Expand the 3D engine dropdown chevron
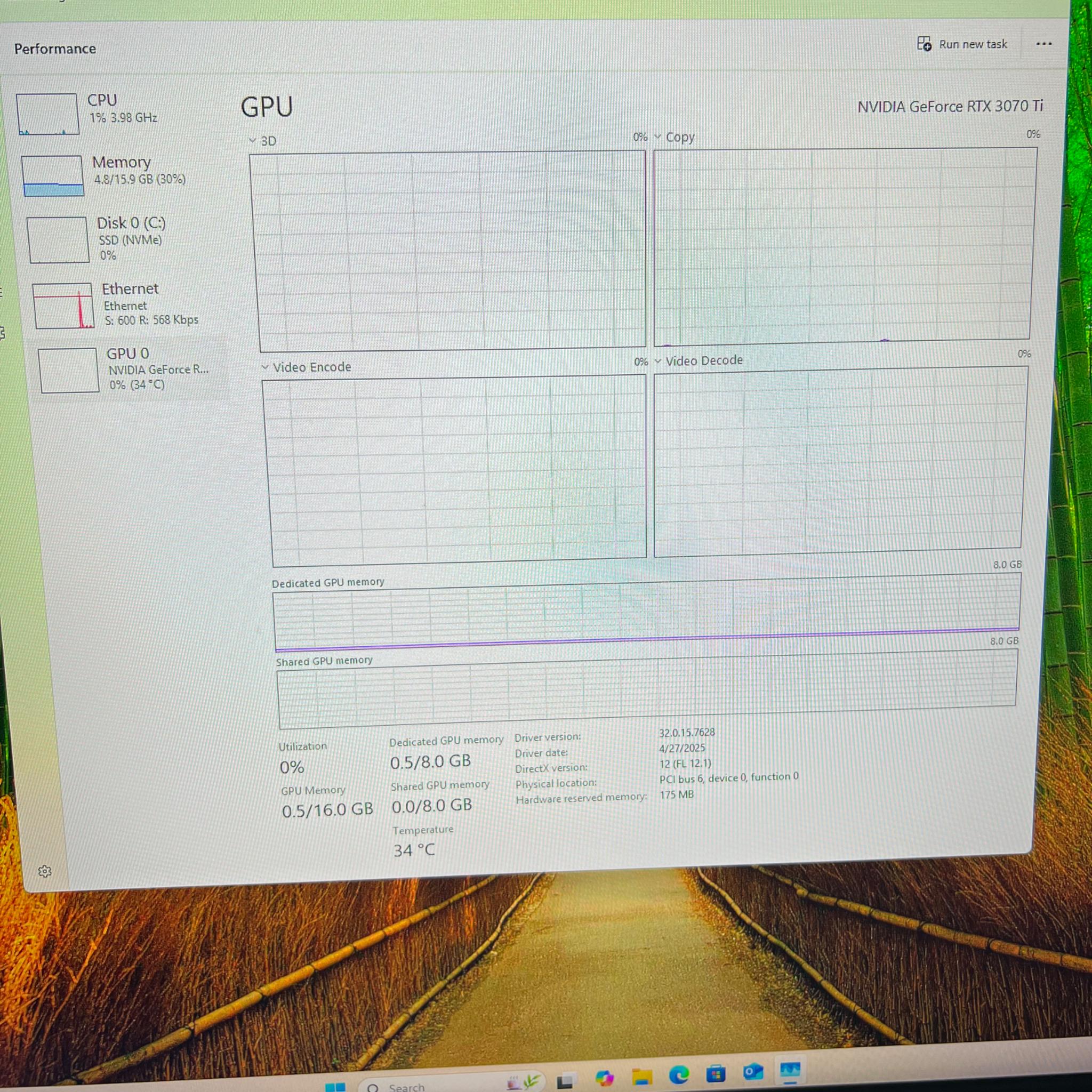 (253, 140)
